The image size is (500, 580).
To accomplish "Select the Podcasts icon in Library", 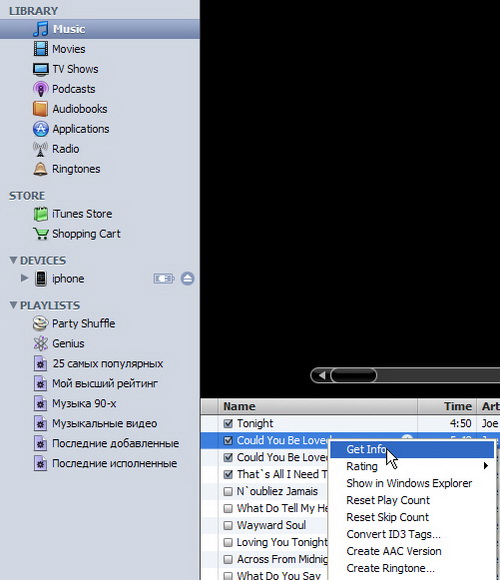I will [41, 89].
